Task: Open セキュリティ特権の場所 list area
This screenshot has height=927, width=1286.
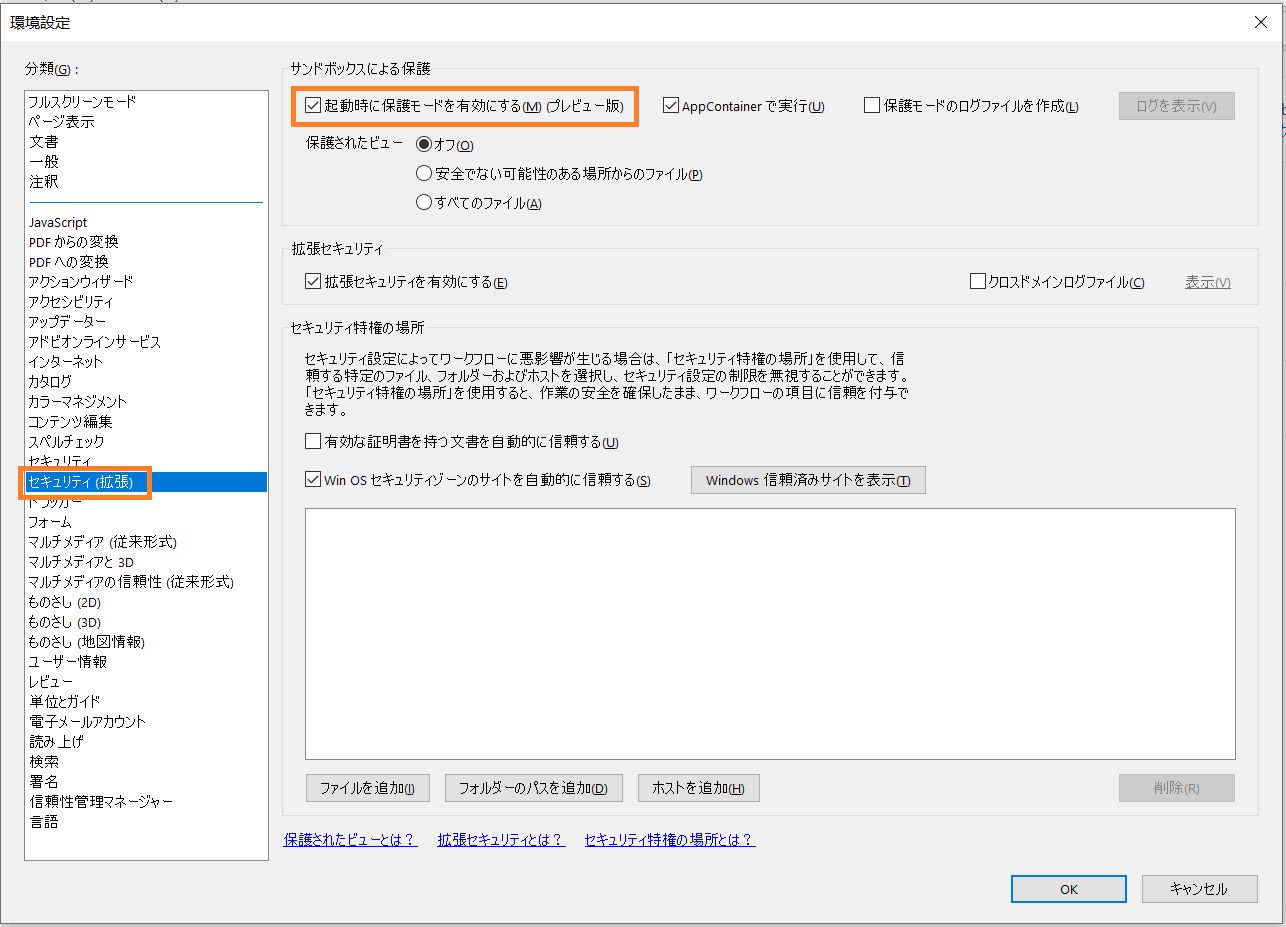Action: coord(770,632)
